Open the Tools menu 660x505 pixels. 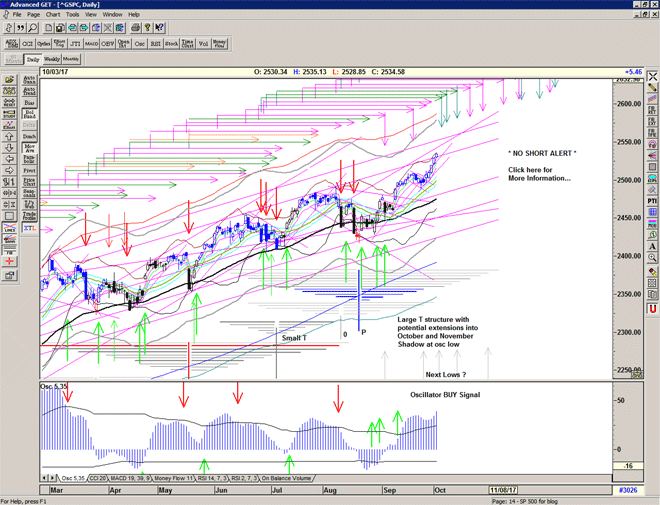pos(75,15)
